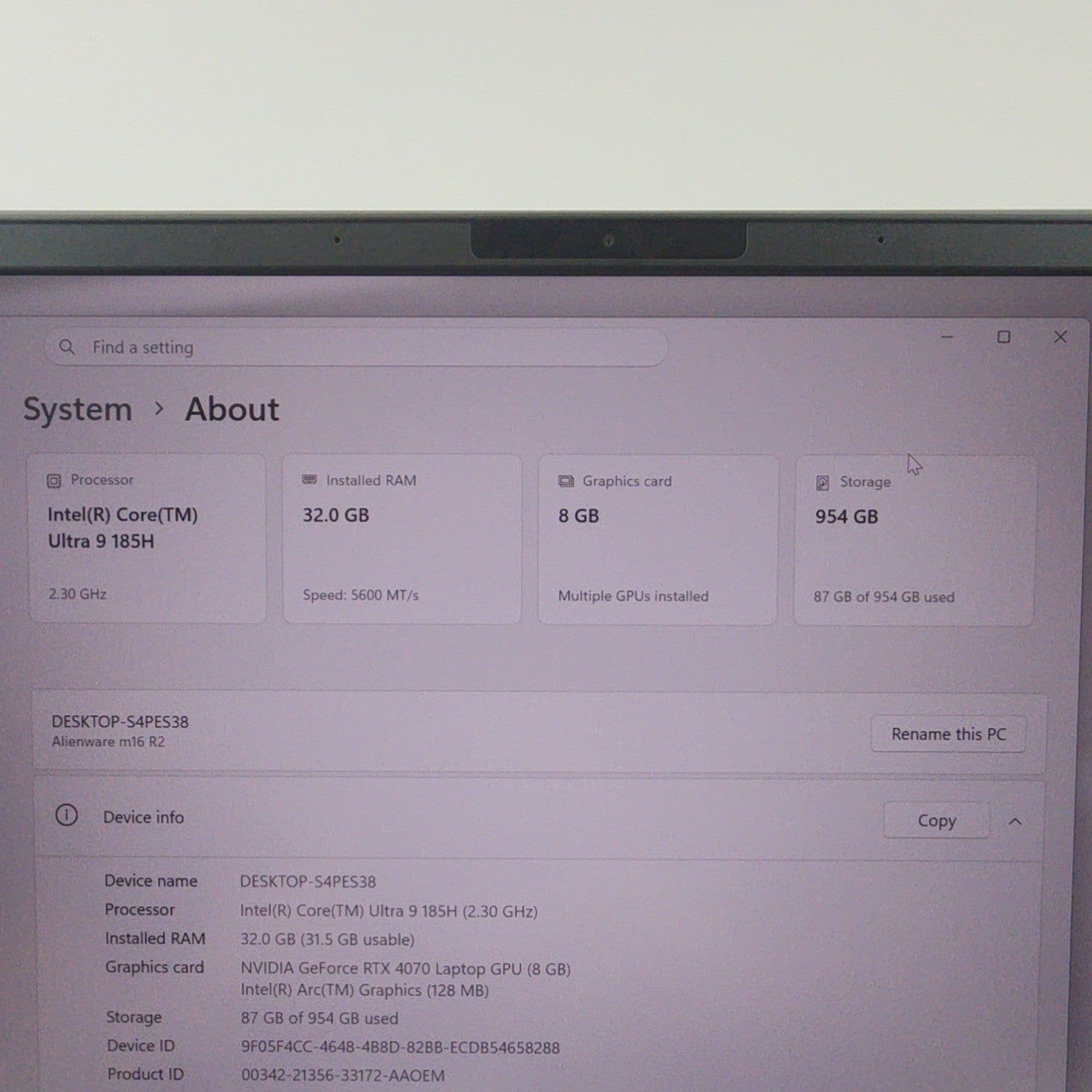
Task: Focus the Find a setting search box
Action: point(357,347)
